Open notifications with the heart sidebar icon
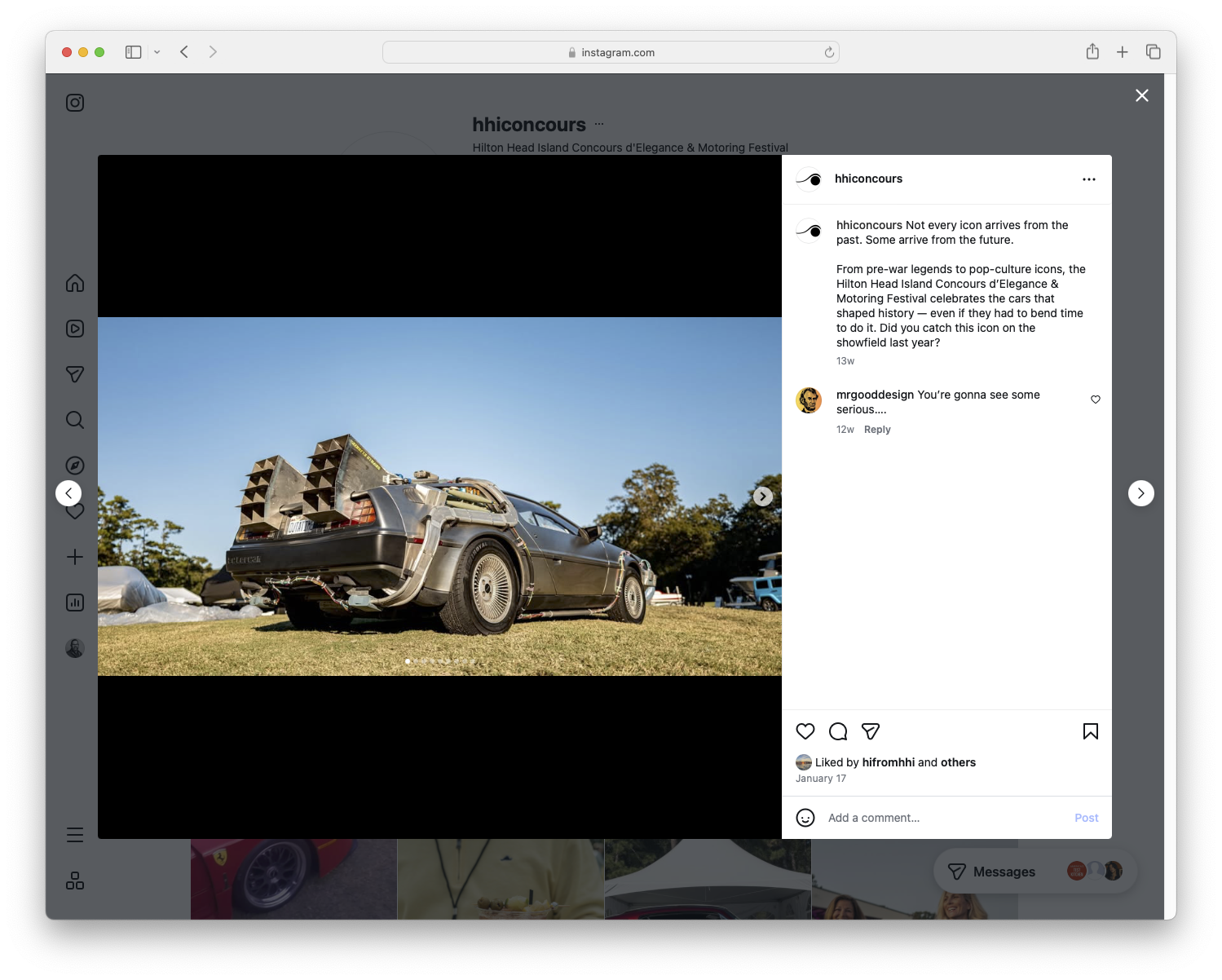The width and height of the screenshot is (1222, 980). click(75, 511)
